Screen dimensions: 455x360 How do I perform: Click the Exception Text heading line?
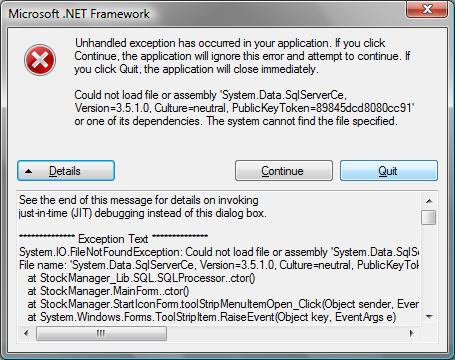click(113, 239)
